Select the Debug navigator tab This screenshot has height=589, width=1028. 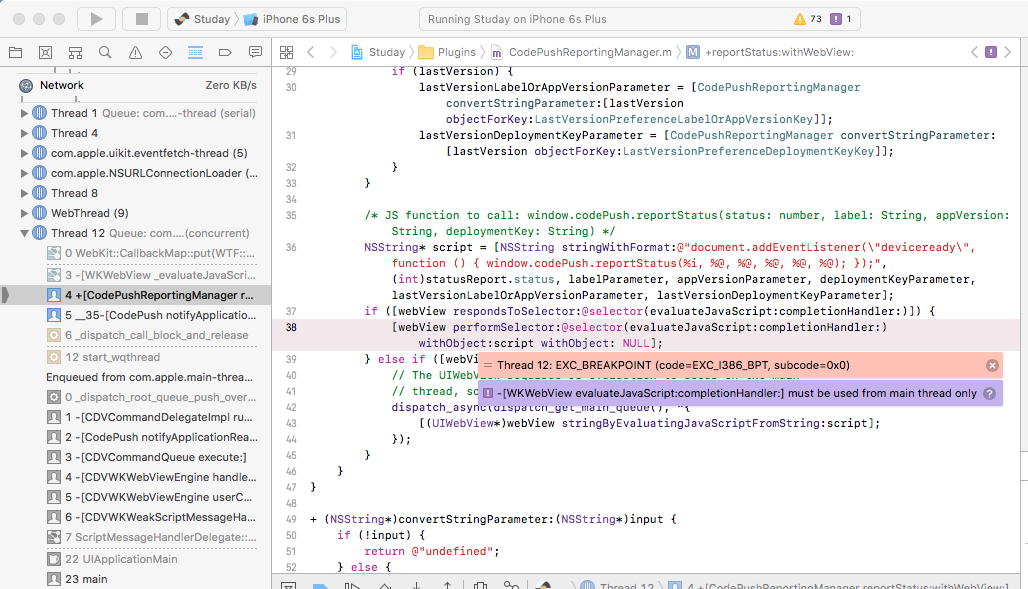click(x=195, y=52)
